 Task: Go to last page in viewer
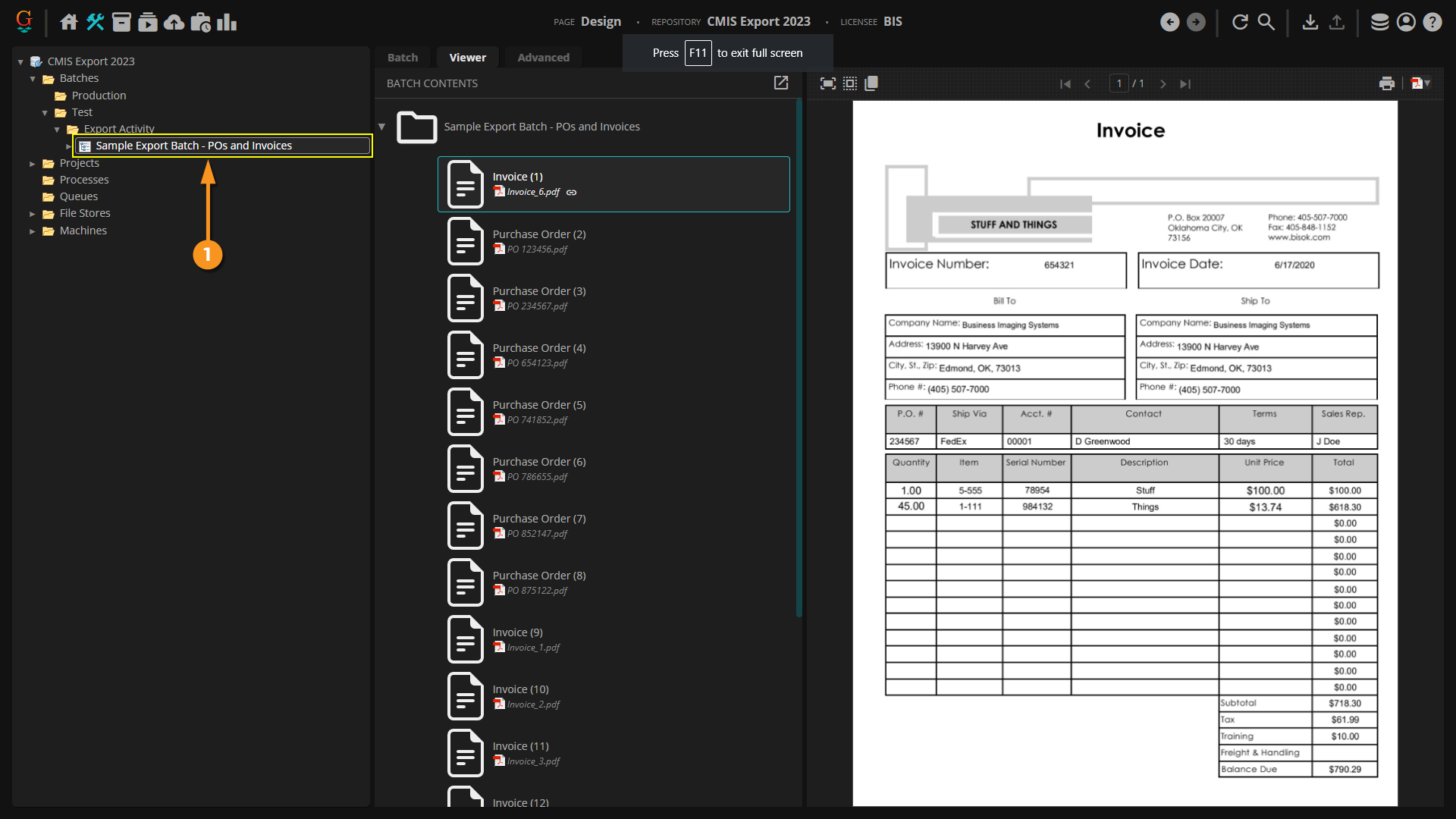(x=1185, y=84)
